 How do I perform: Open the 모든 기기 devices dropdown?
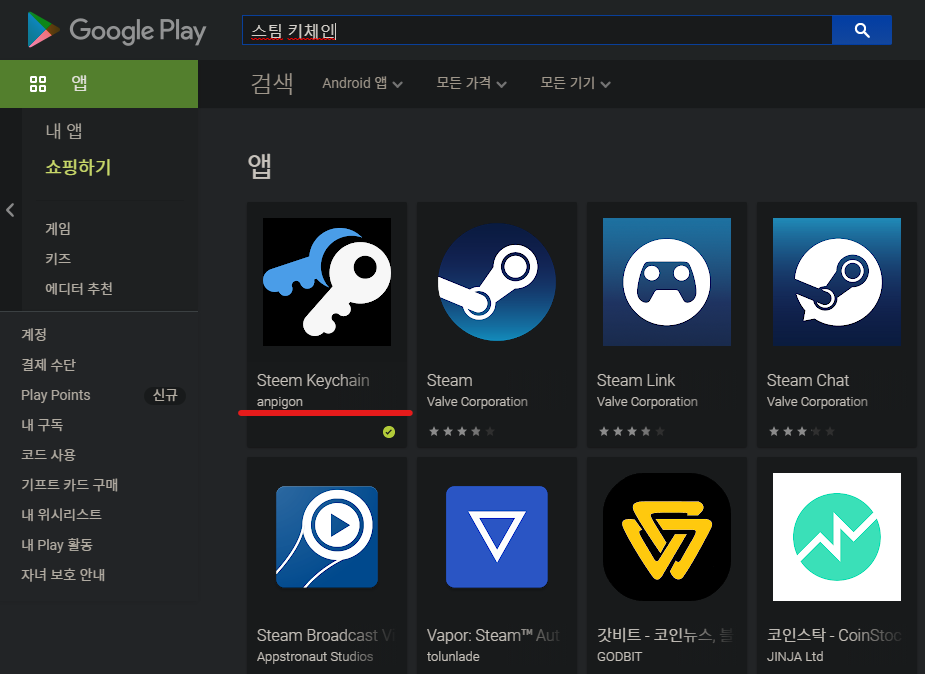tap(575, 83)
